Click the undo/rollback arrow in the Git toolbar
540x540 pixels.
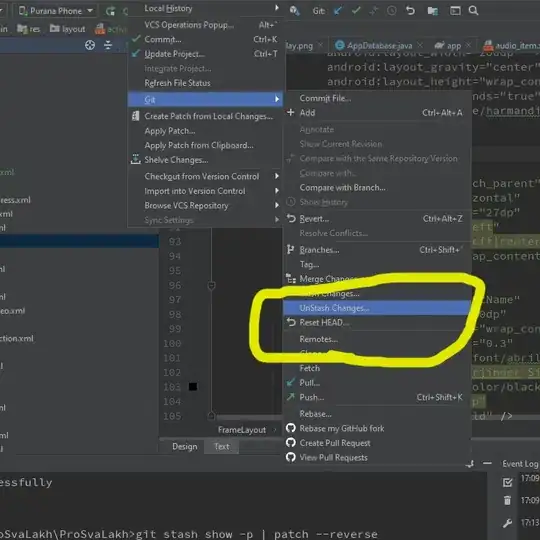(410, 11)
